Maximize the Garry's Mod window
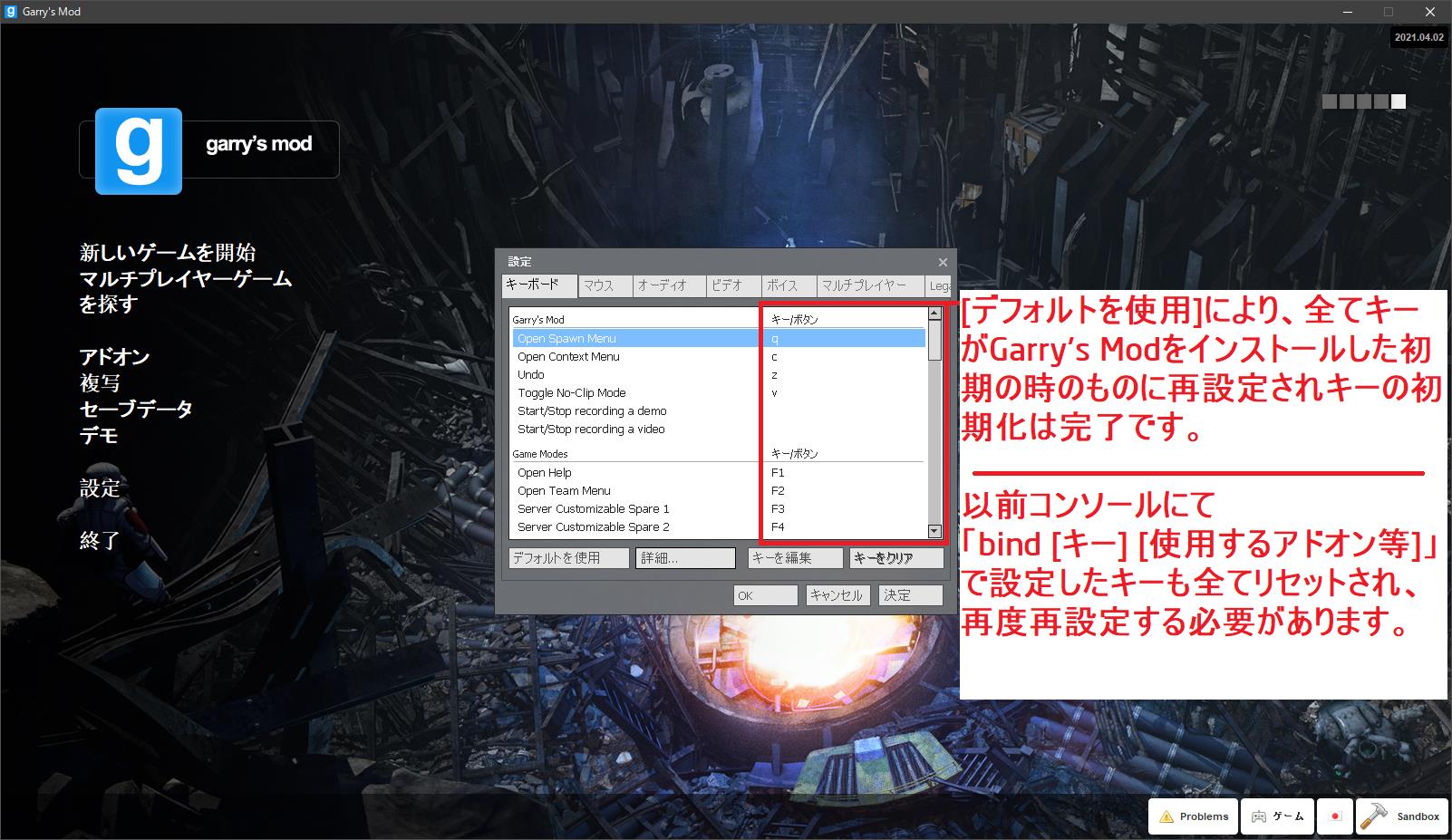 (x=1388, y=12)
